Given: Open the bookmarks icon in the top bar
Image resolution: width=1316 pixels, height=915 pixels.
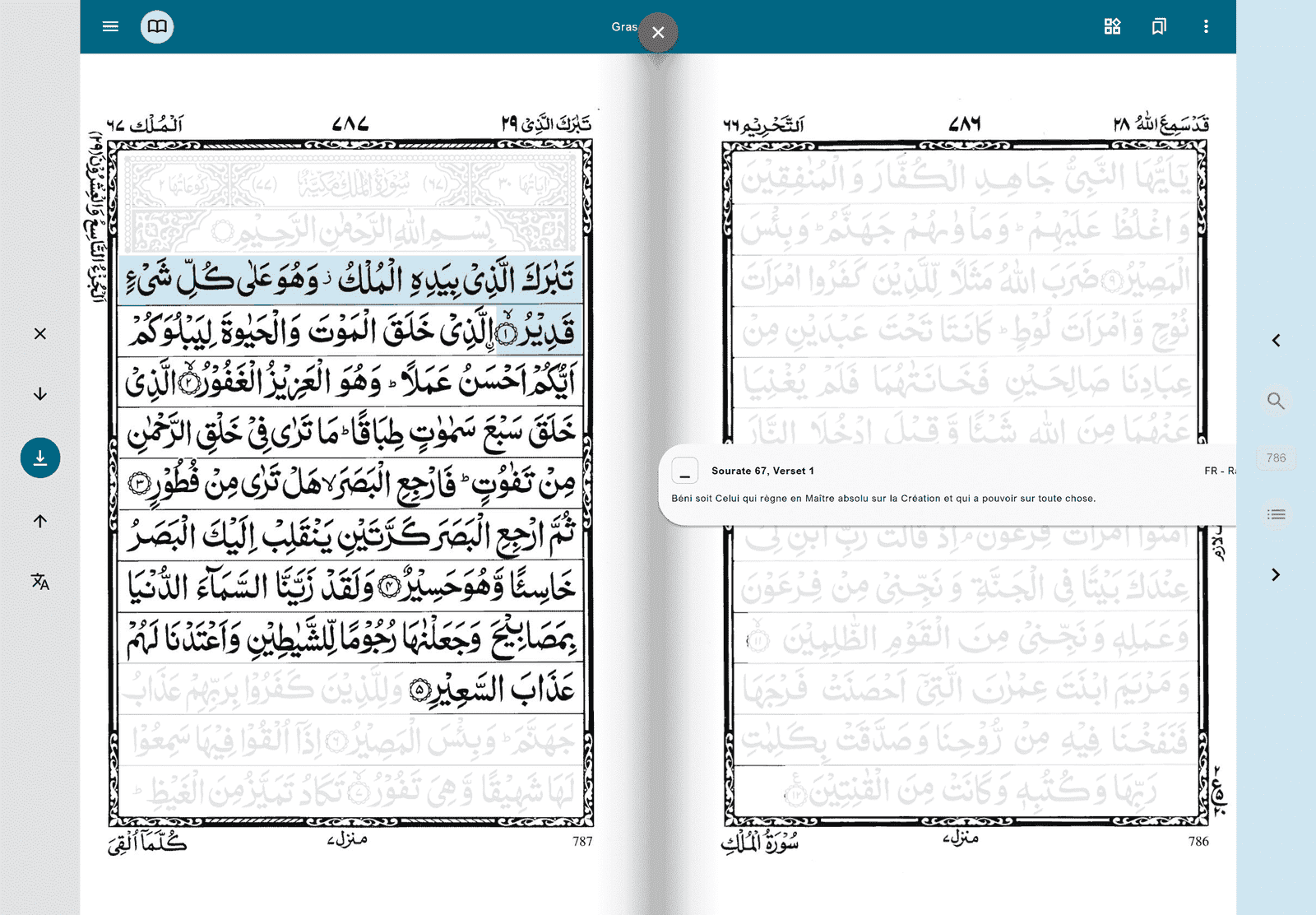Looking at the screenshot, I should [x=1159, y=26].
